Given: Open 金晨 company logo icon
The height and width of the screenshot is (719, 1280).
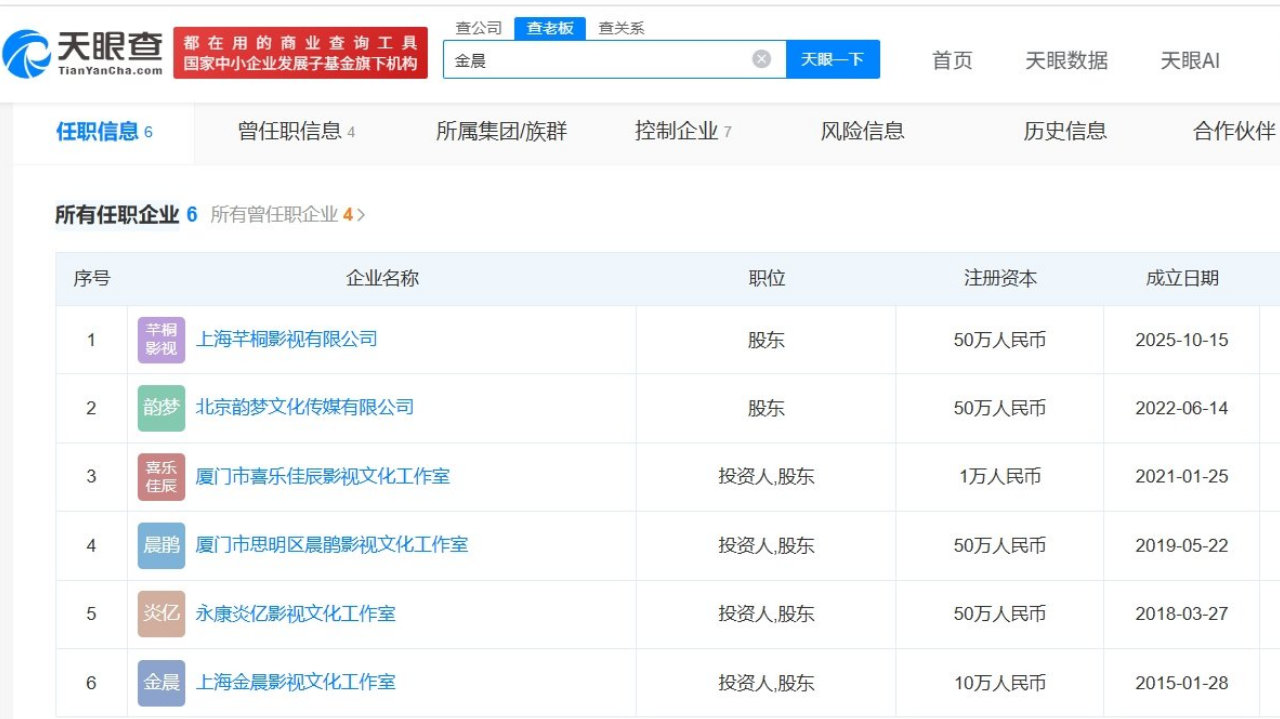Looking at the screenshot, I should (x=161, y=682).
